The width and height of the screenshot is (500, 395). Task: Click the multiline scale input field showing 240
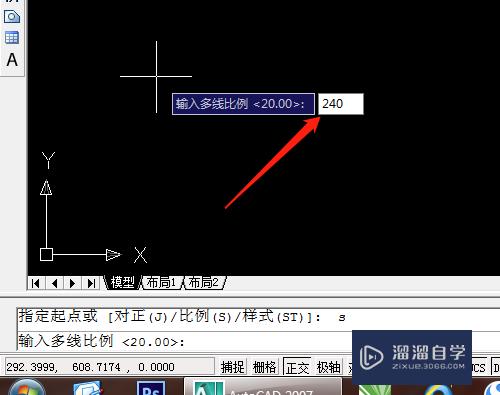point(341,104)
